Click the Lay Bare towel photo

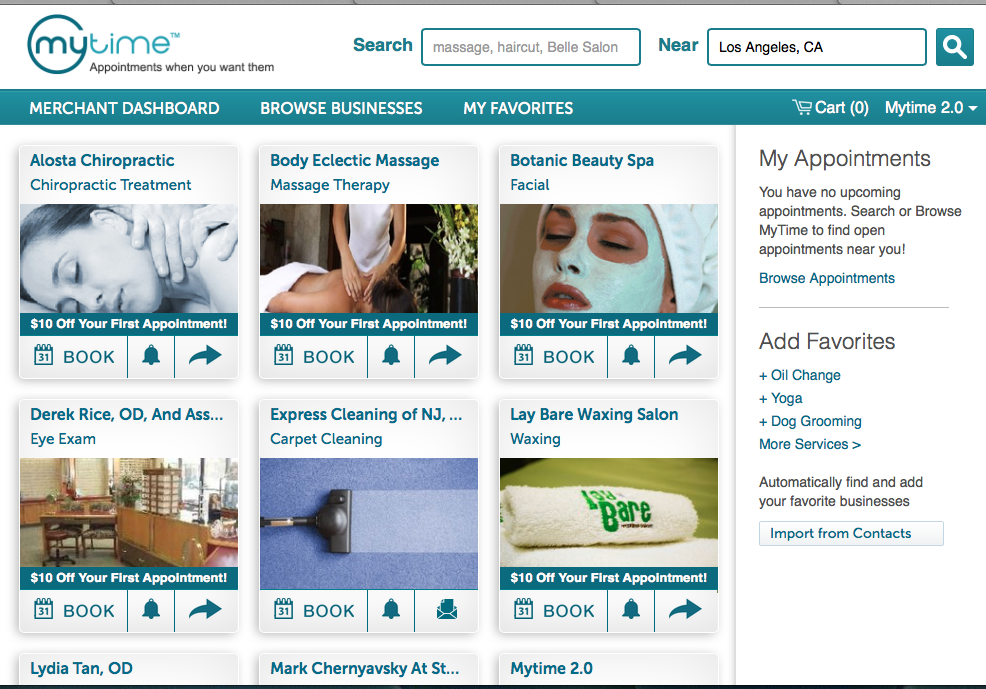609,512
